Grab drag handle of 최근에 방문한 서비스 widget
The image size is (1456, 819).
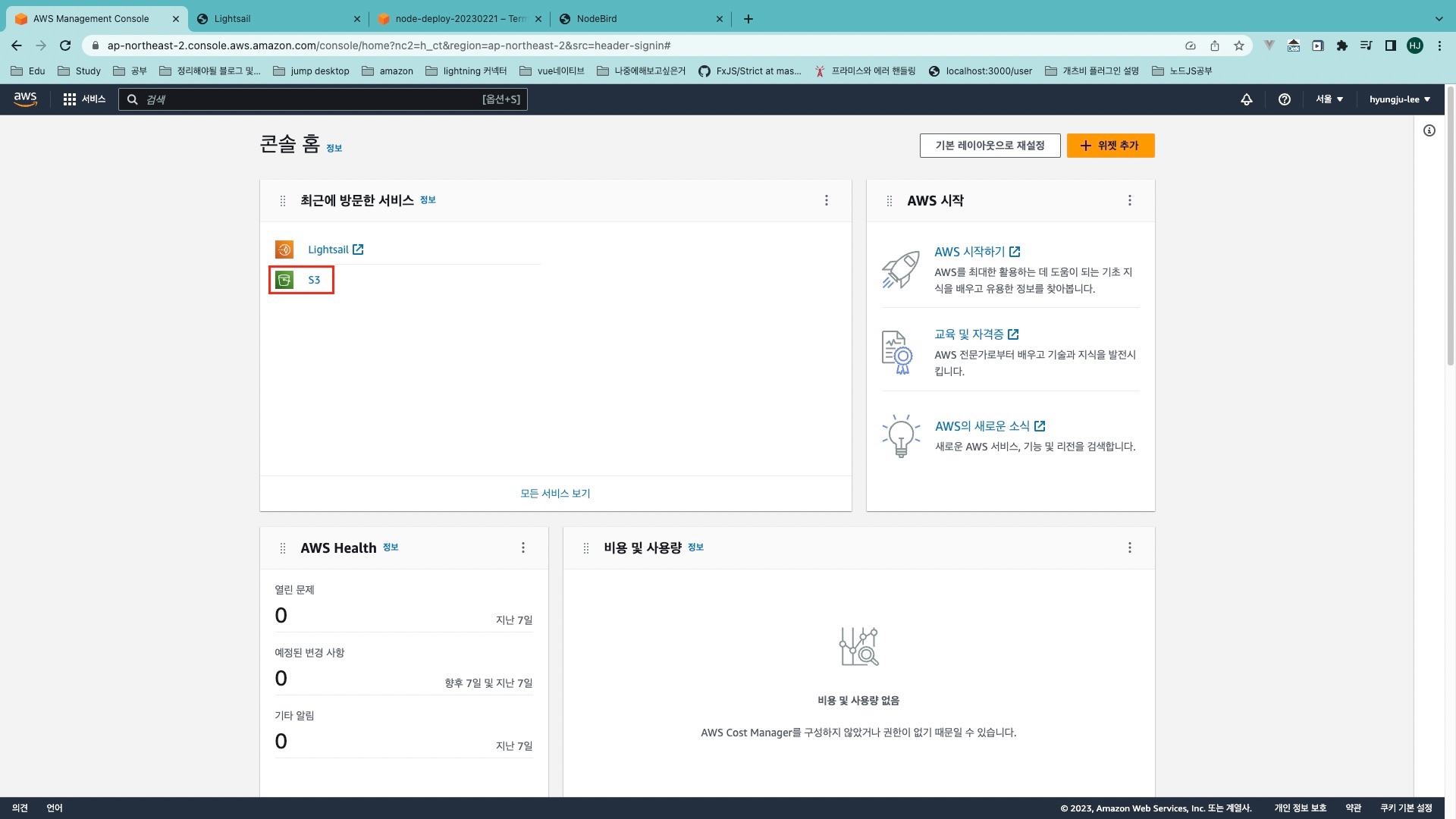pyautogui.click(x=283, y=201)
